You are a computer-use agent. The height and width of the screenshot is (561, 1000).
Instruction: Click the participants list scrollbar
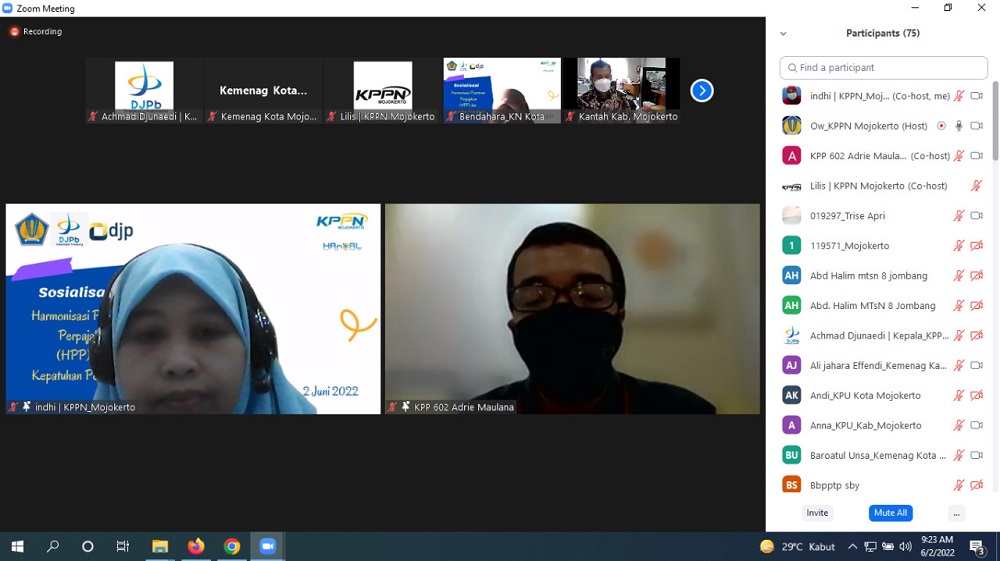(994, 120)
